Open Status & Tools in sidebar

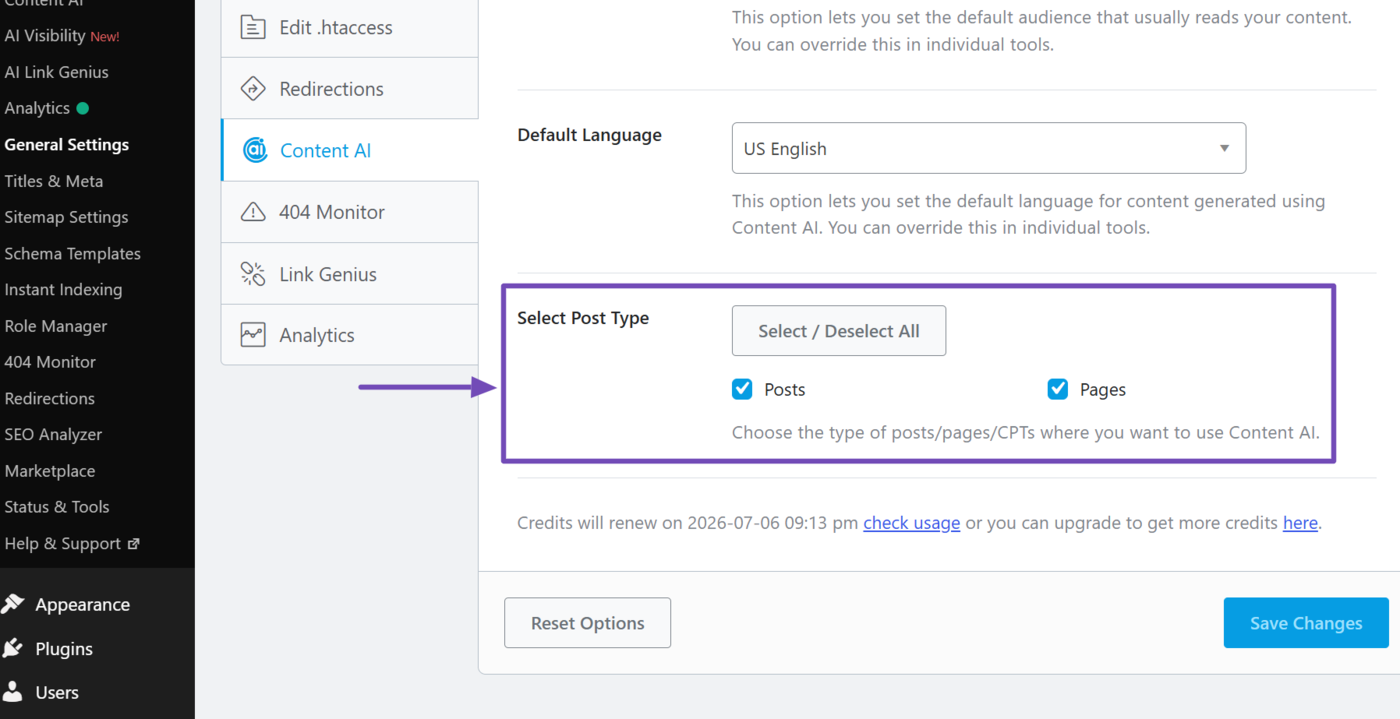(57, 507)
